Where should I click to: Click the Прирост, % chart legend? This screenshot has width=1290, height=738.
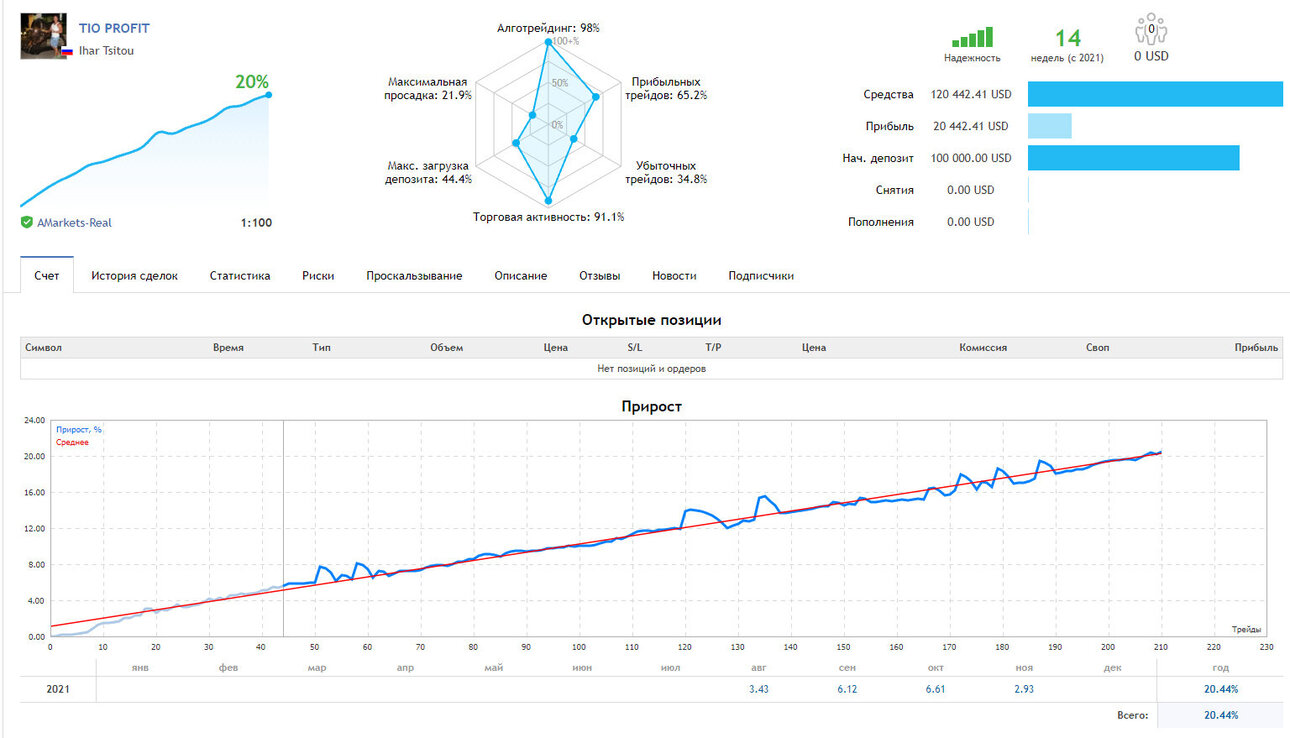79,430
